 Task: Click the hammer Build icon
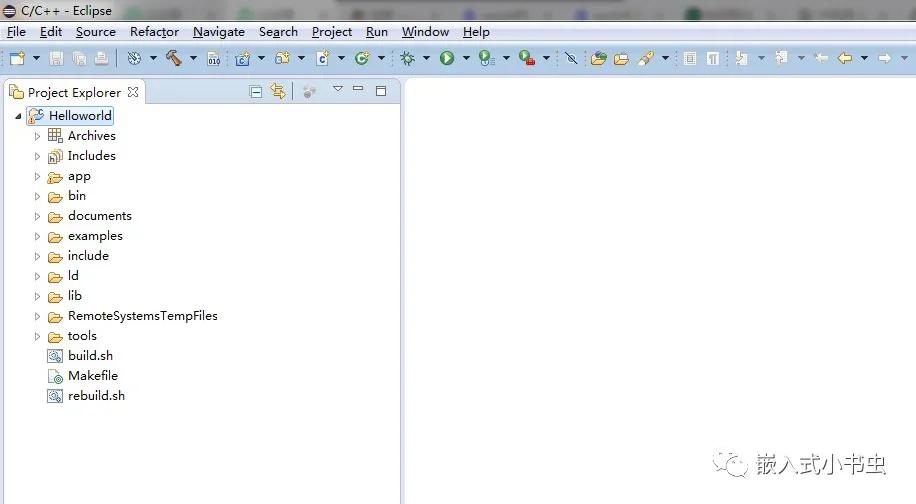(174, 58)
